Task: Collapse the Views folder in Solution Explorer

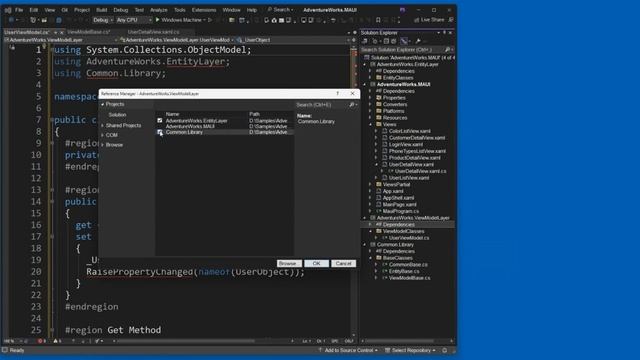Action: (371, 124)
